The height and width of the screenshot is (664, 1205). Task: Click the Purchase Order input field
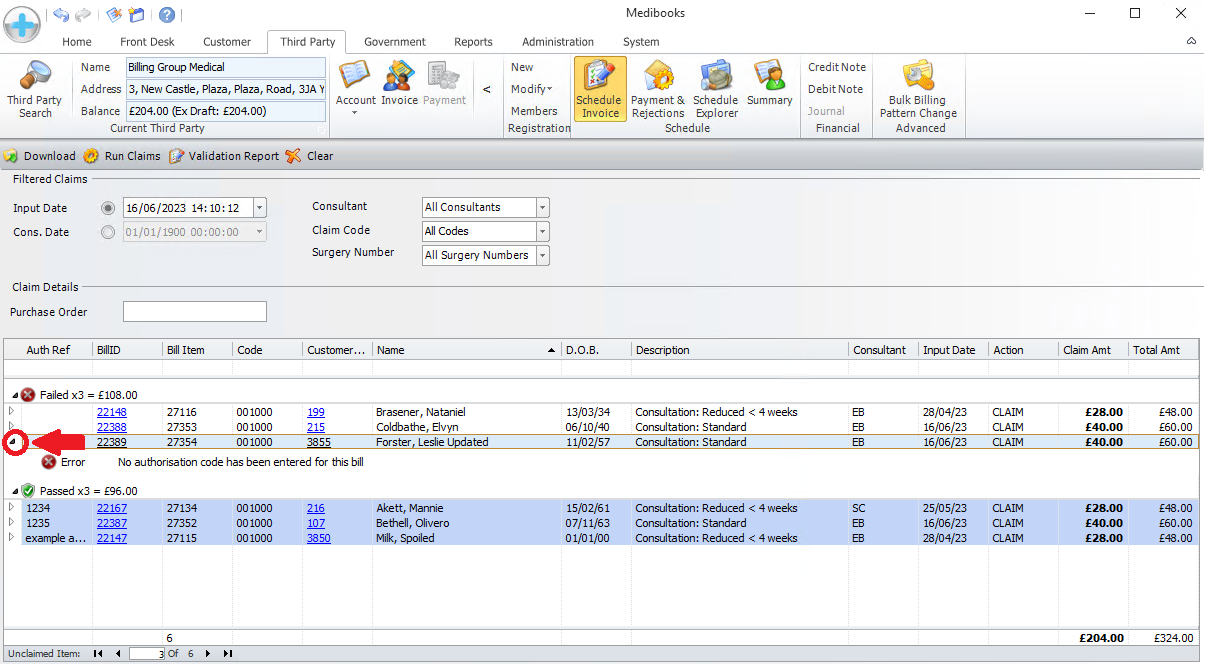195,312
